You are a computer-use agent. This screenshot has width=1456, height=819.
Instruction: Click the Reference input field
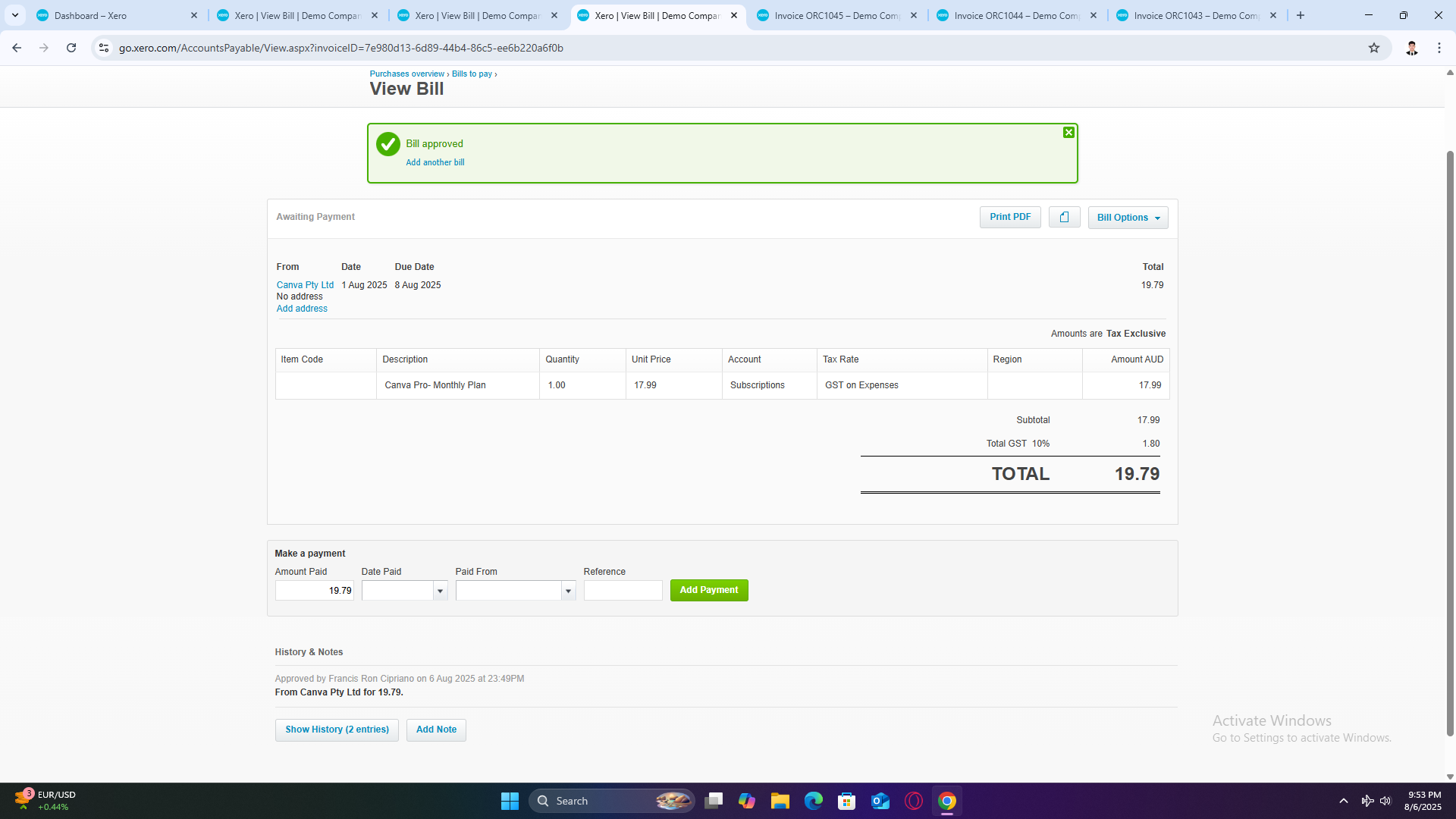click(x=623, y=591)
